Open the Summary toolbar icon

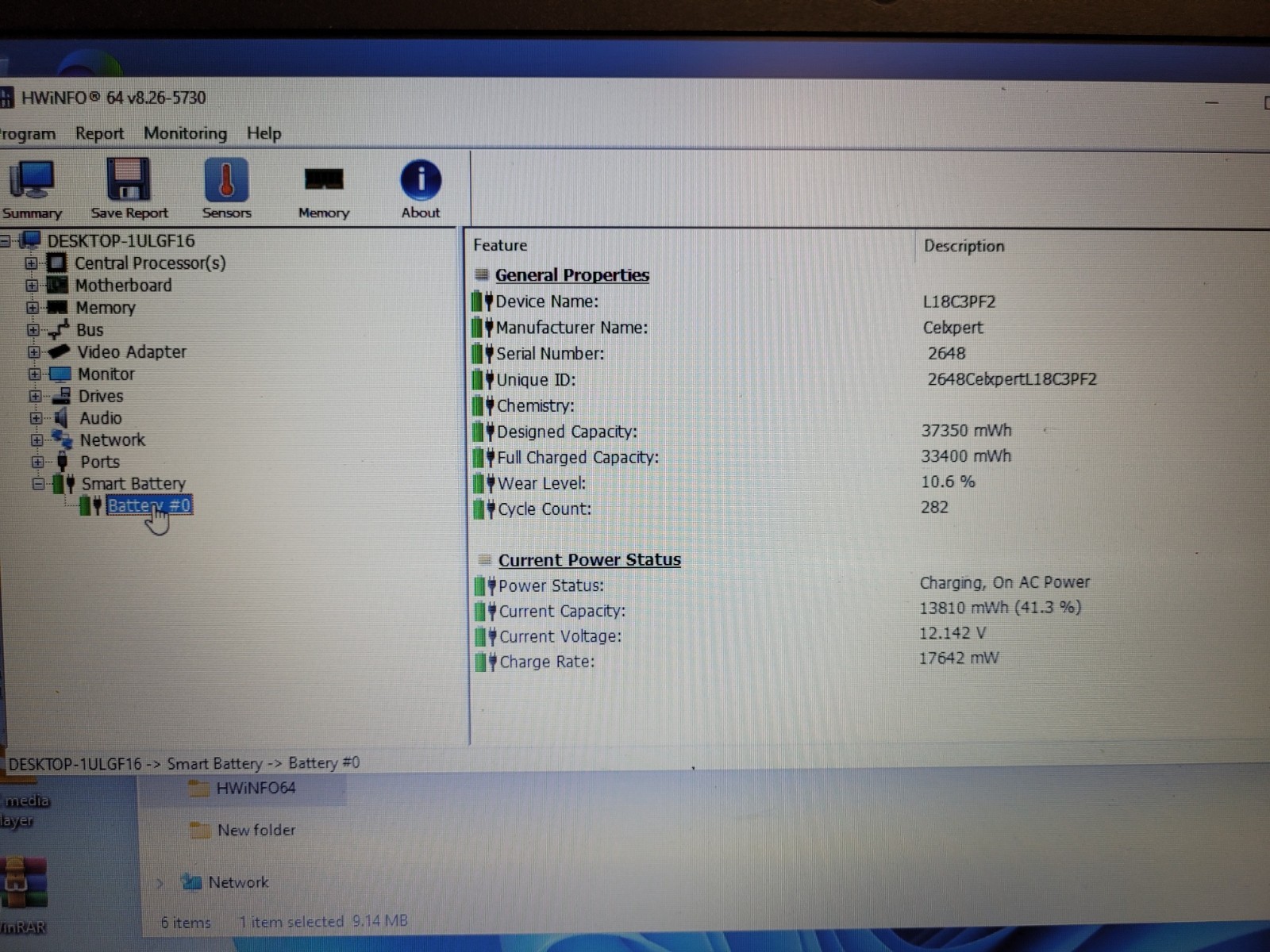tap(31, 189)
